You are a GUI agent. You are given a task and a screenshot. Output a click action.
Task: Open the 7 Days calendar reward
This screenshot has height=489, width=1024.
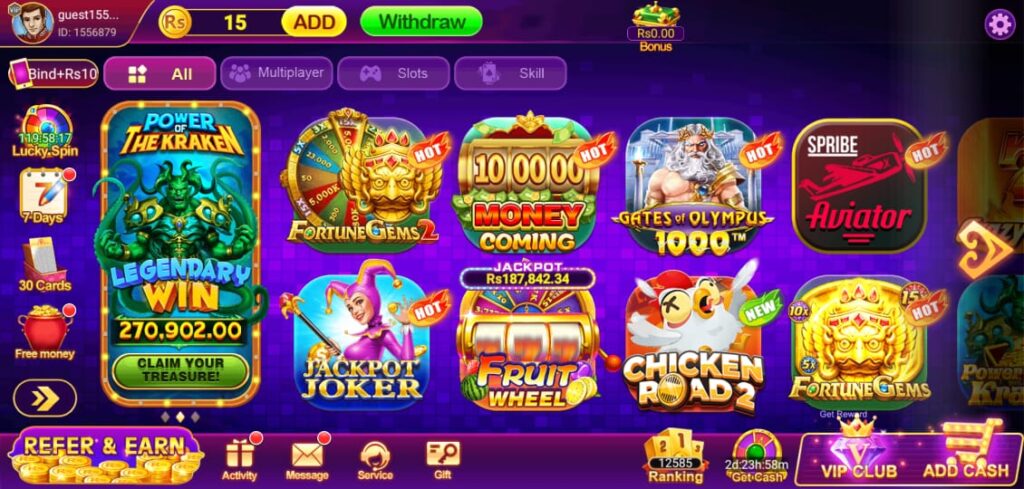point(44,196)
